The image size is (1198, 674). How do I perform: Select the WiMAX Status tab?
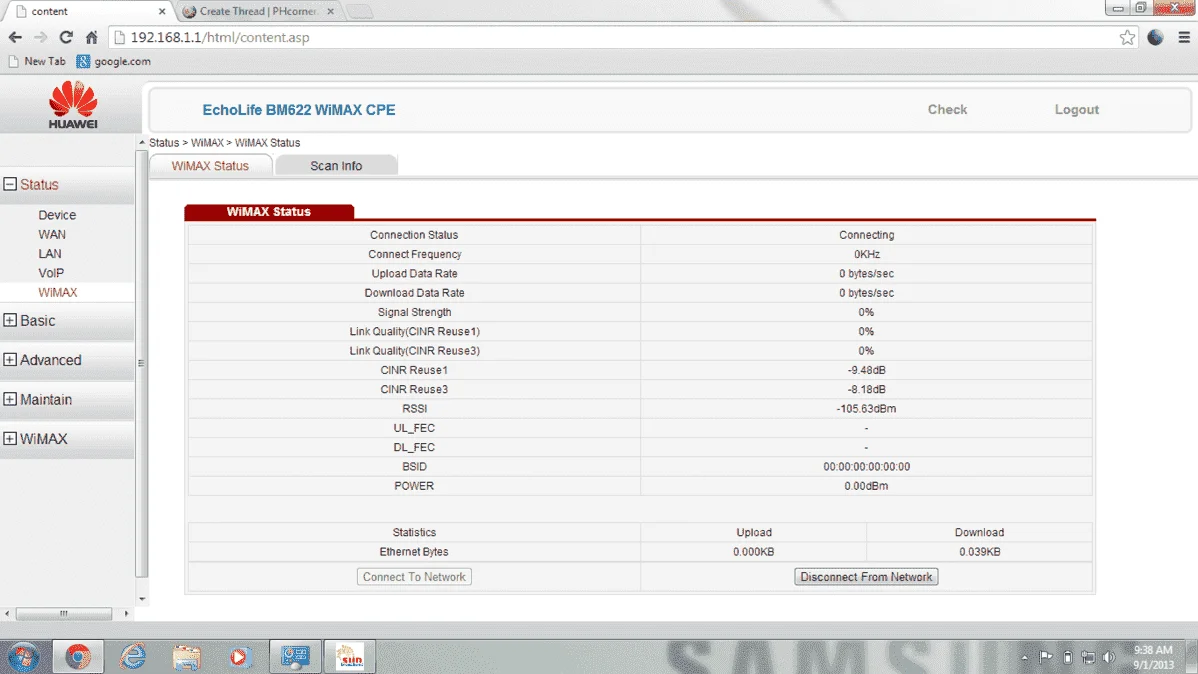coord(210,165)
